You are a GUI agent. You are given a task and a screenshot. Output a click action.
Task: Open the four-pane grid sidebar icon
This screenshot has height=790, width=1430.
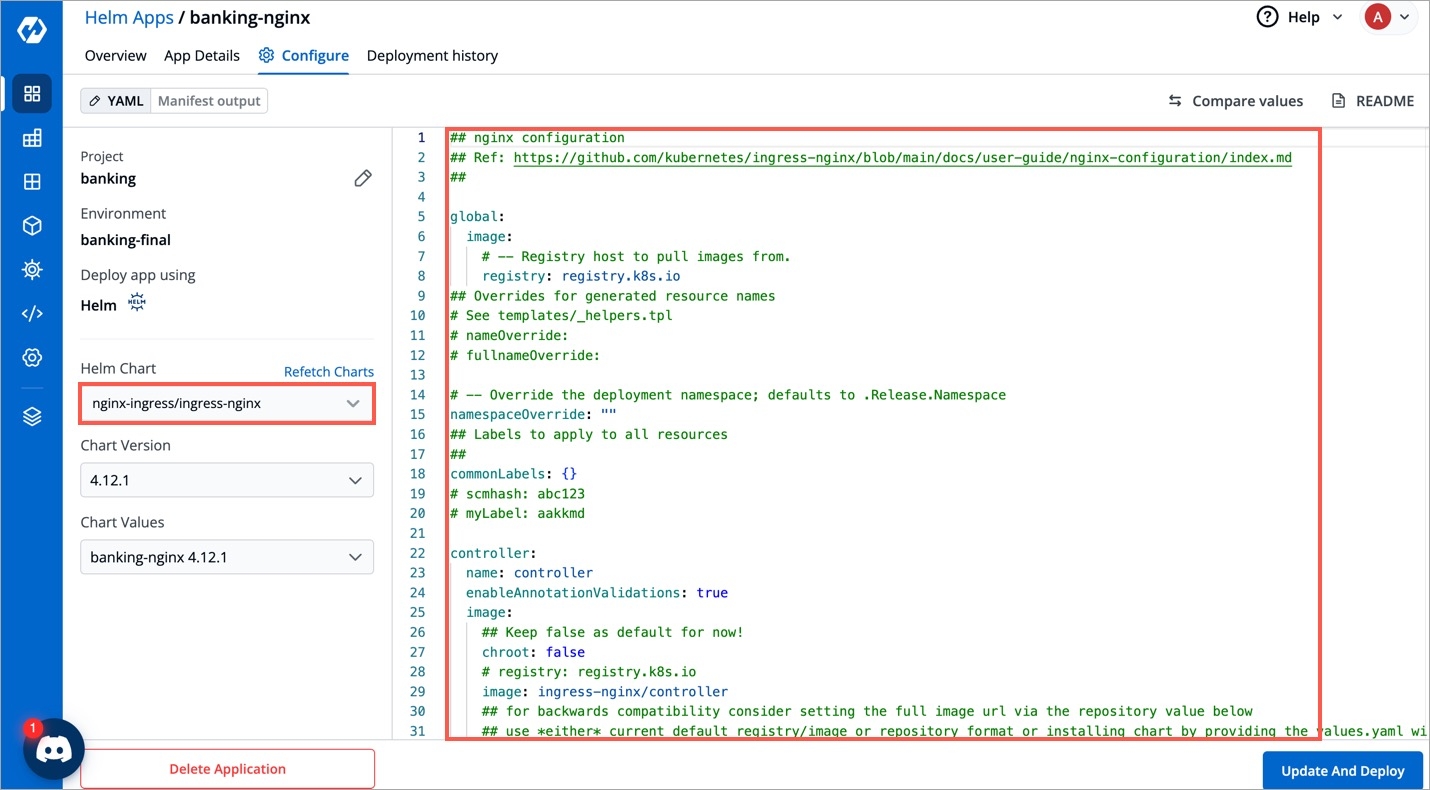(x=32, y=182)
